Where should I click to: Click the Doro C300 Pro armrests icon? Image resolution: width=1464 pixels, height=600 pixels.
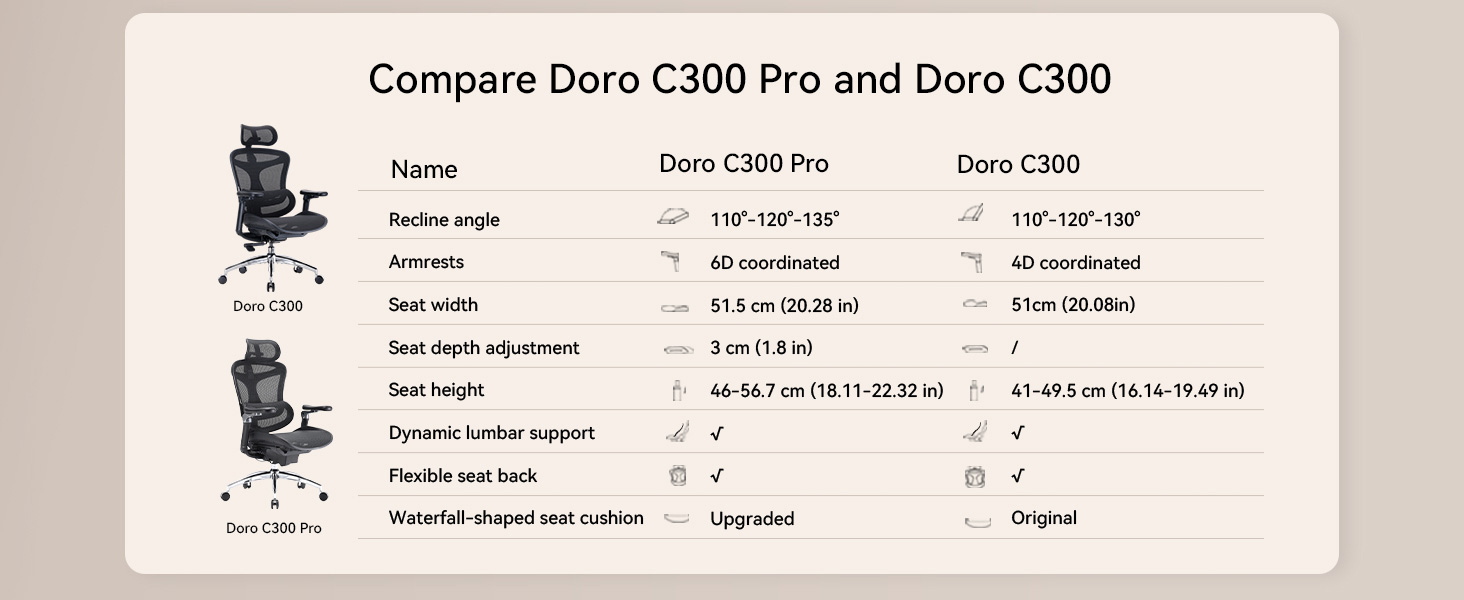pyautogui.click(x=670, y=262)
